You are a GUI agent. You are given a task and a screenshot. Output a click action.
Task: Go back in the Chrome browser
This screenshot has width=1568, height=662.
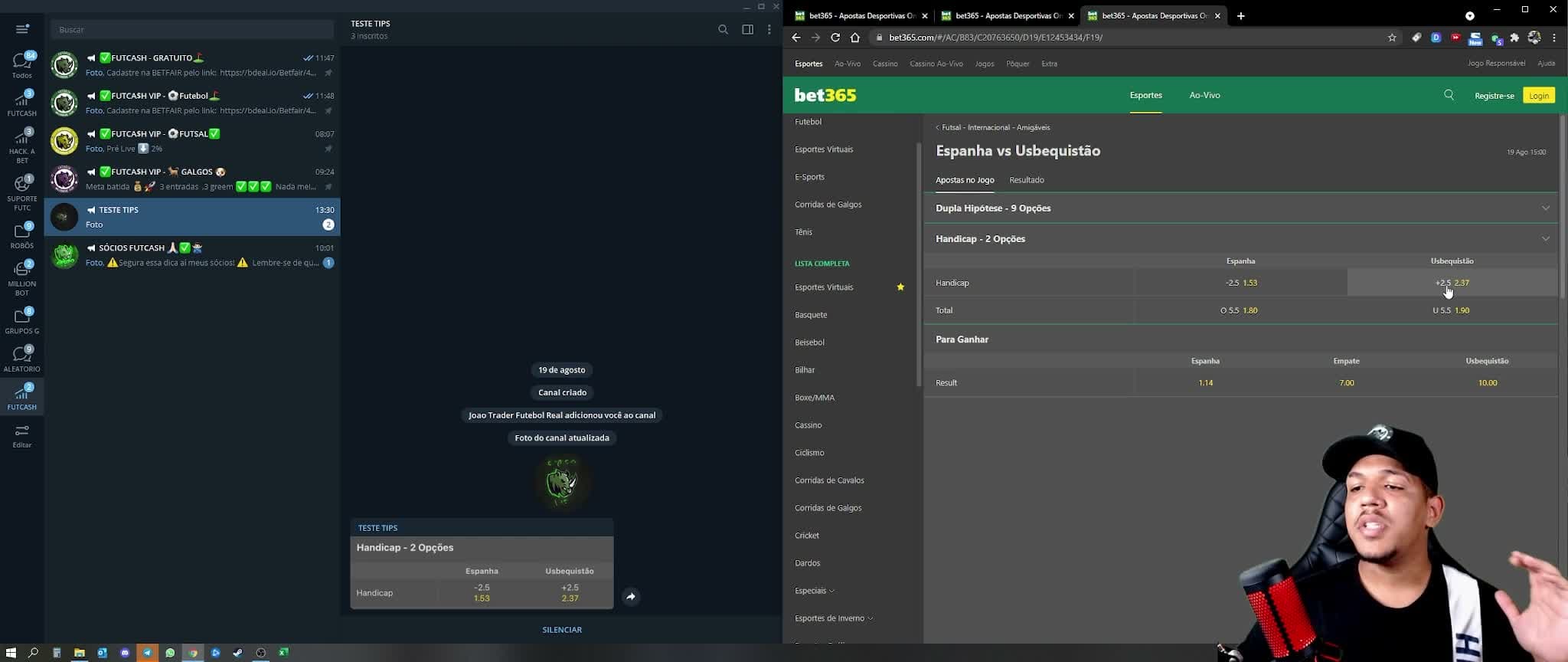795,37
